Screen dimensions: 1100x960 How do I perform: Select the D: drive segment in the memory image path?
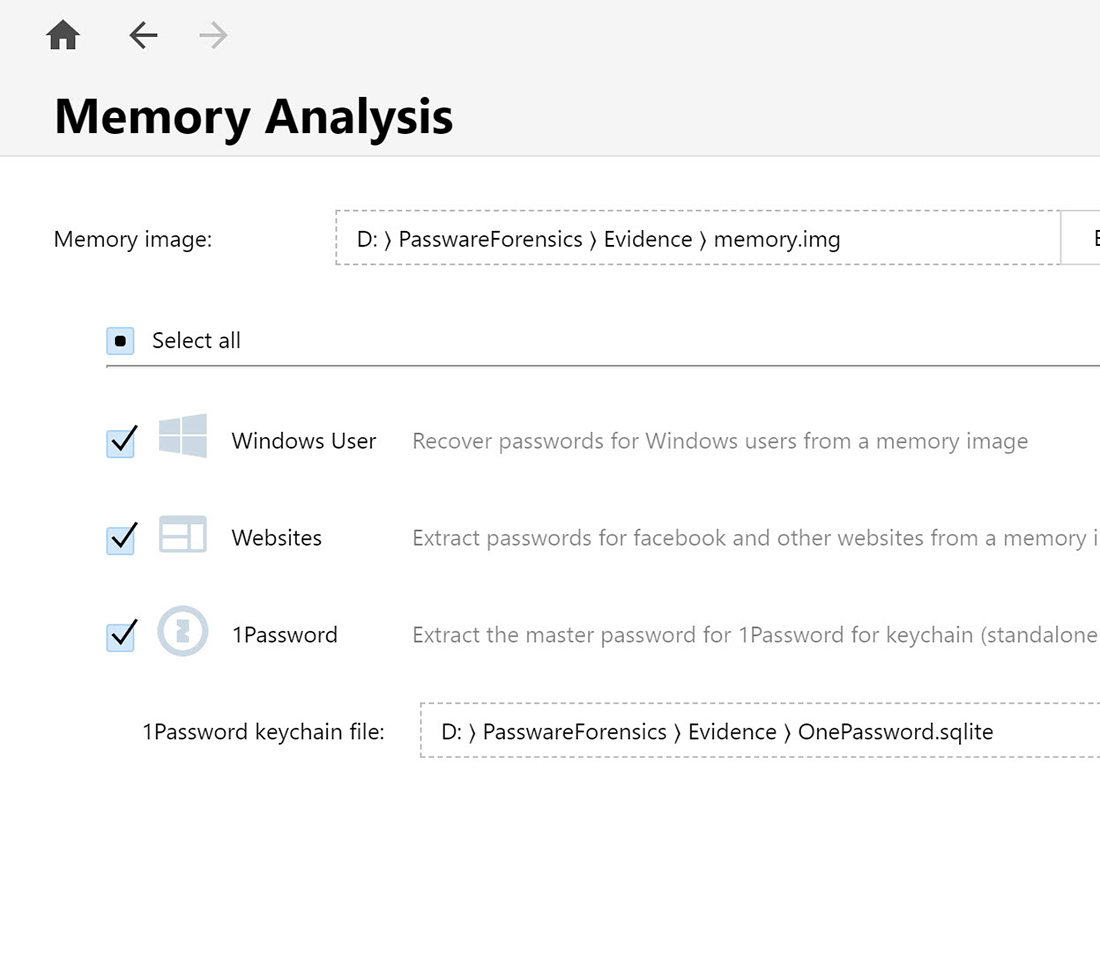point(367,240)
